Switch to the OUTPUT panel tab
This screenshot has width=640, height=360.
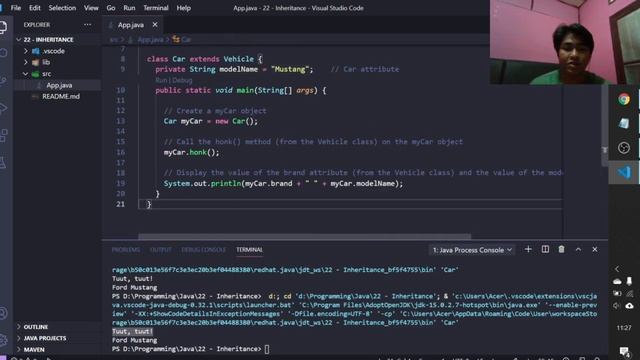point(160,249)
